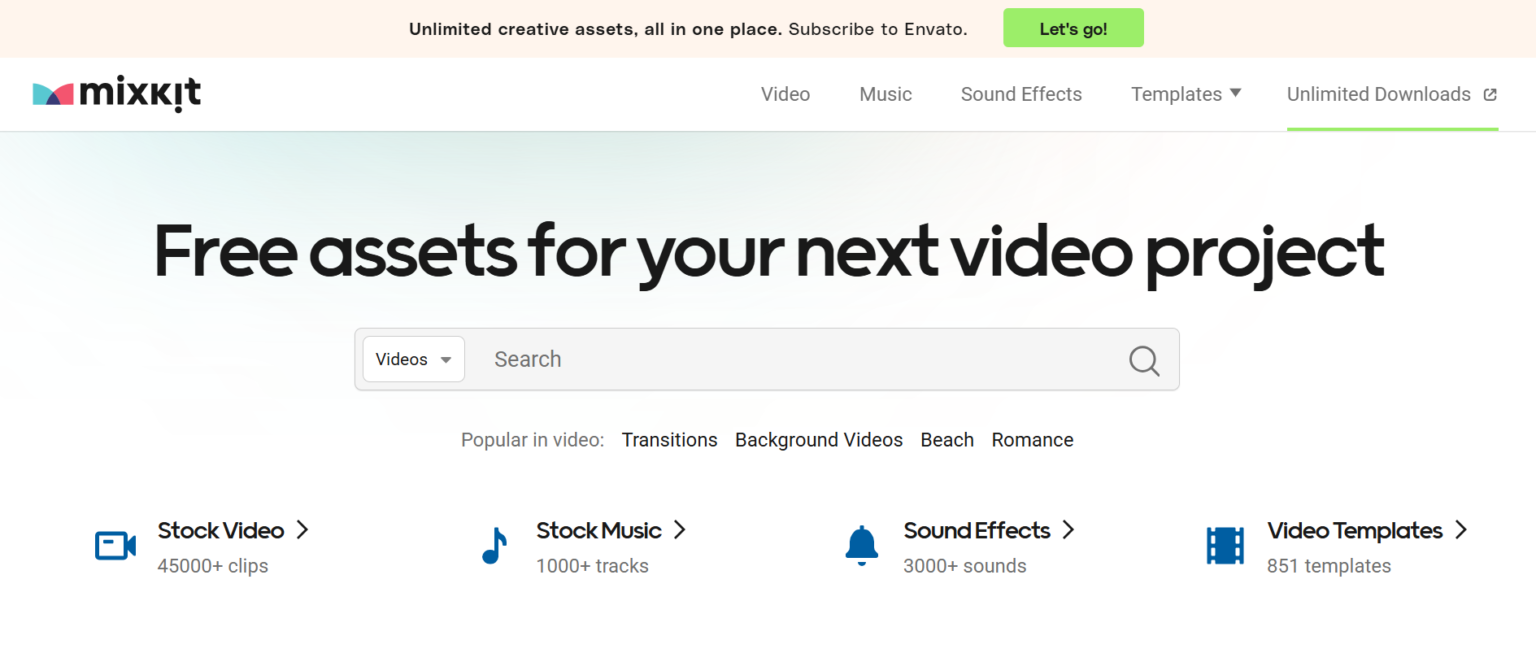Open the Templates nav item

(1176, 94)
